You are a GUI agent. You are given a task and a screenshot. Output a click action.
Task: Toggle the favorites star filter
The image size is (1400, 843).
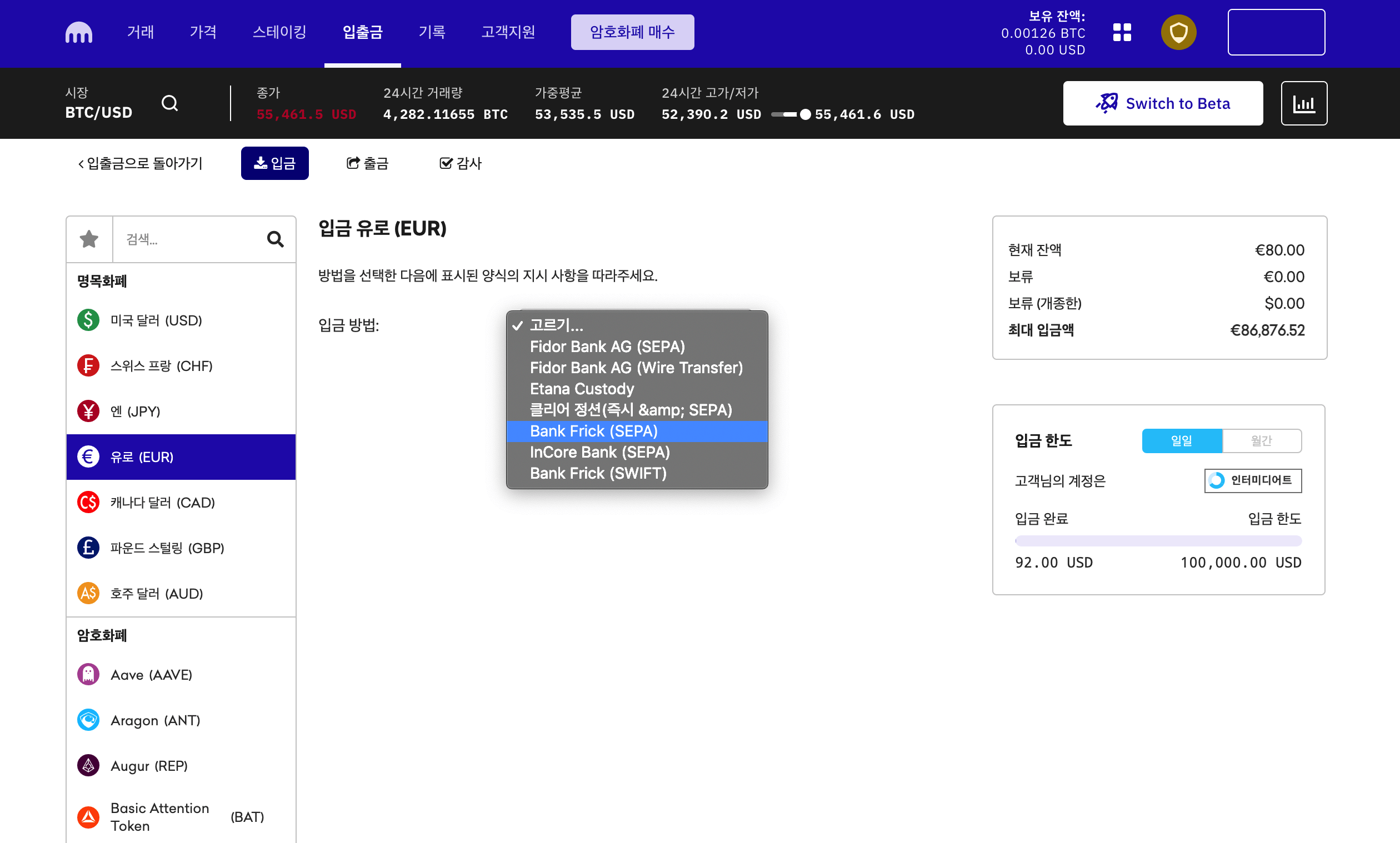coord(89,239)
